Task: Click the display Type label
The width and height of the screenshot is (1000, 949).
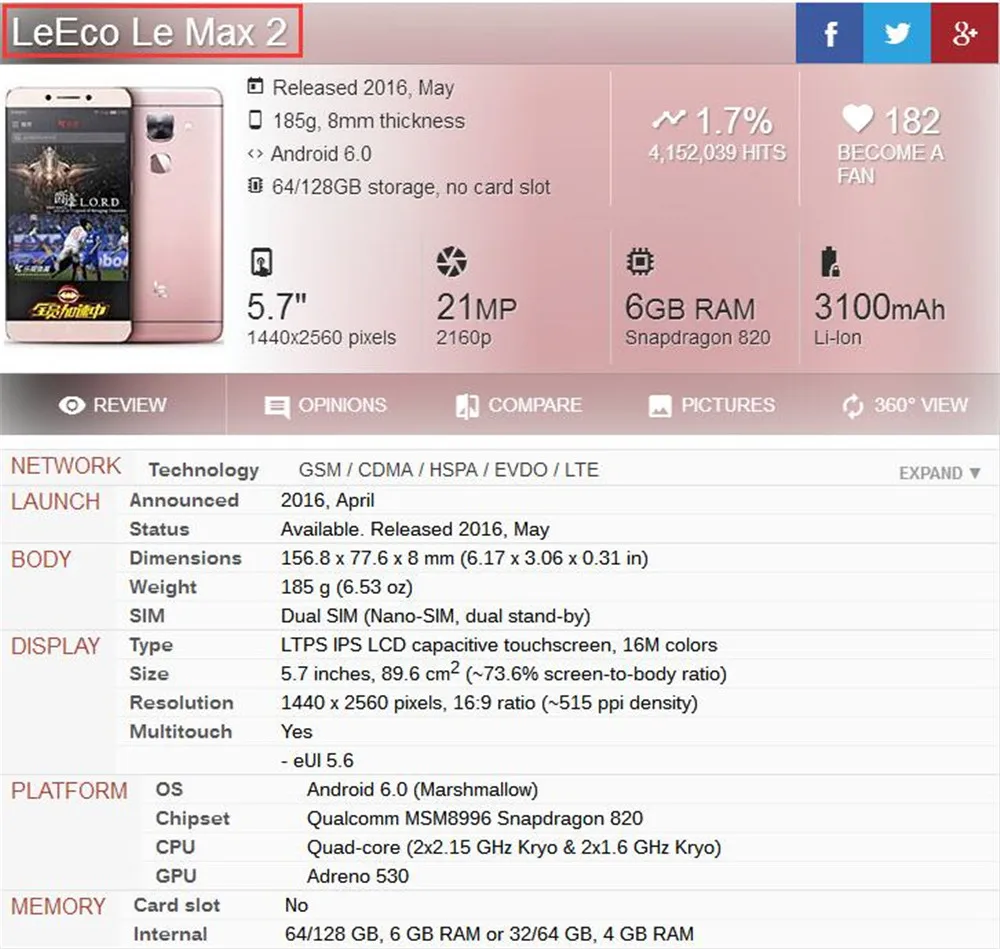Action: (151, 645)
